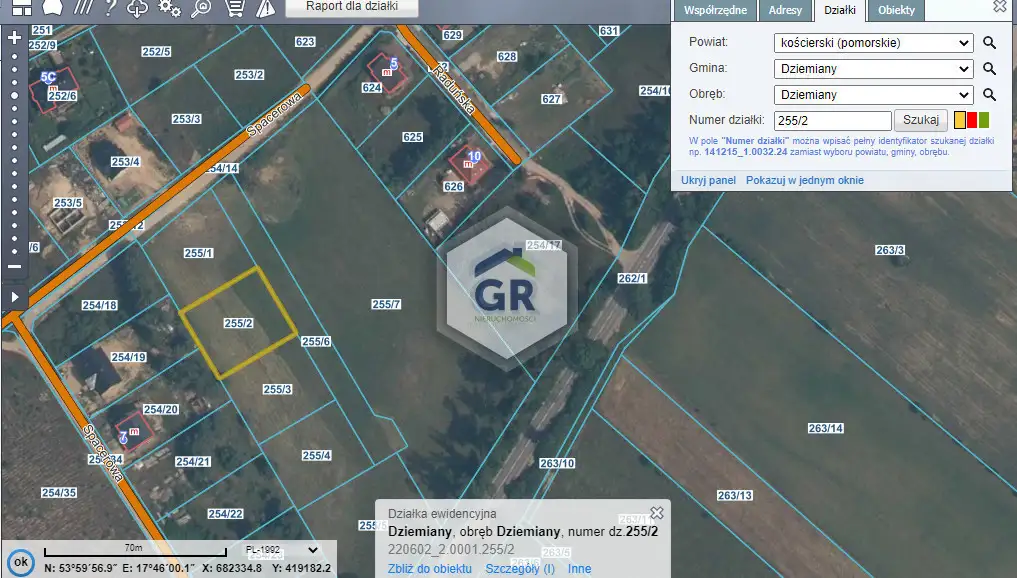Open the Gmina dropdown

(873, 69)
